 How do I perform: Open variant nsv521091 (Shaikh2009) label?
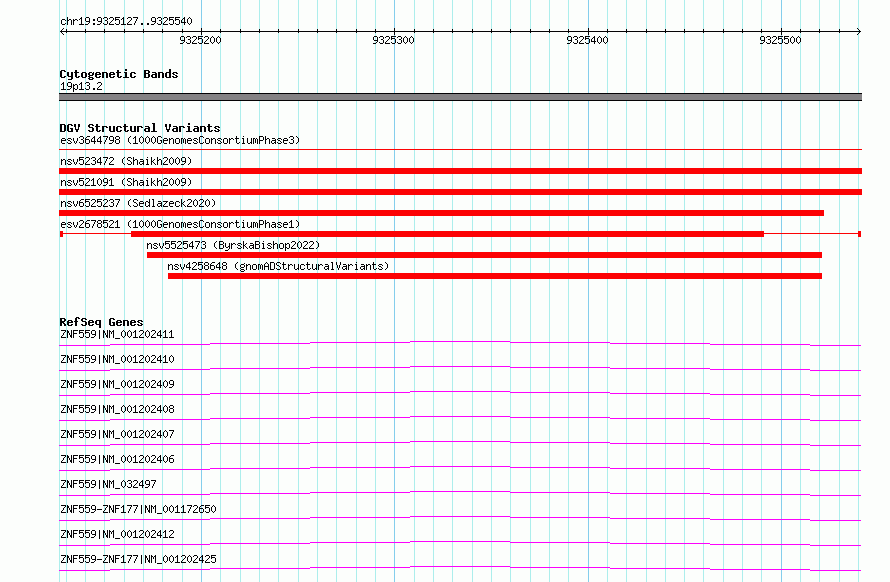pyautogui.click(x=126, y=182)
